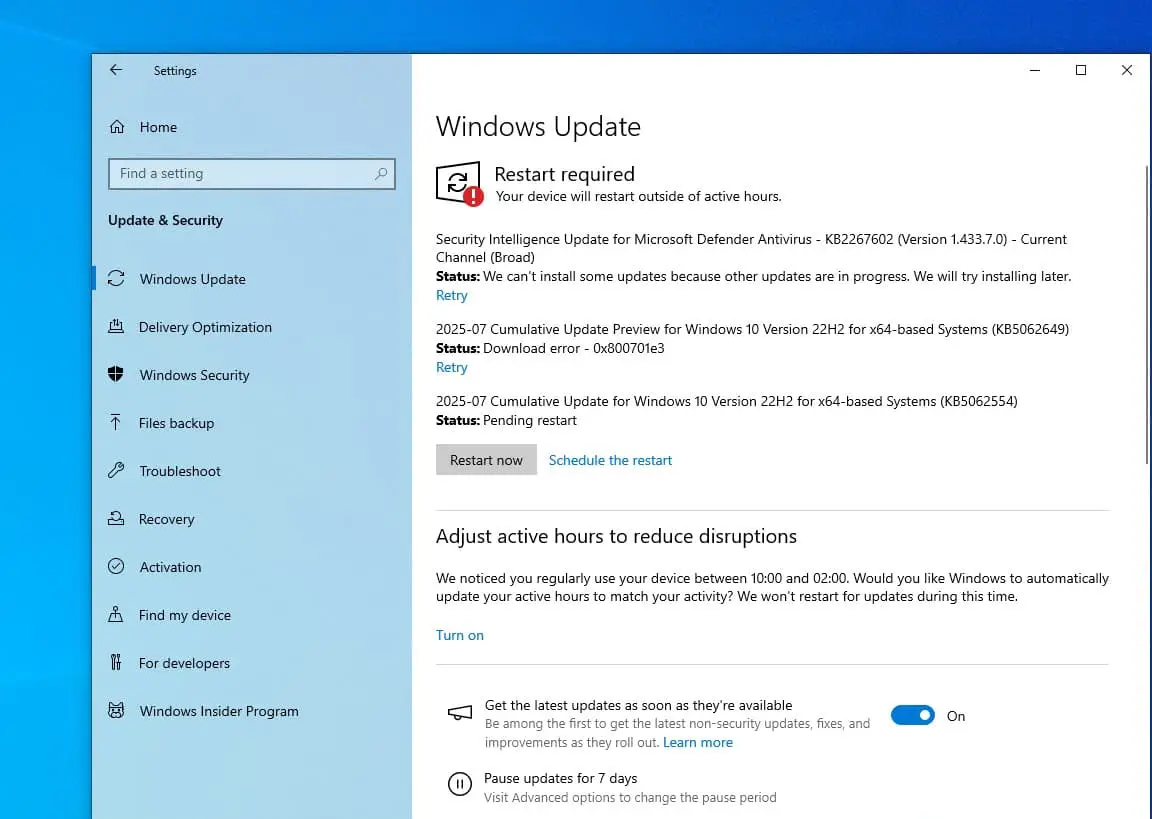Click the back arrow in Settings
The image size is (1152, 819).
click(115, 70)
